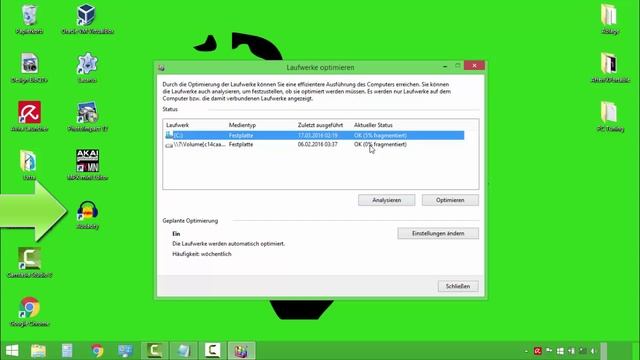Show hidden tray icons arrow

pyautogui.click(x=526, y=351)
